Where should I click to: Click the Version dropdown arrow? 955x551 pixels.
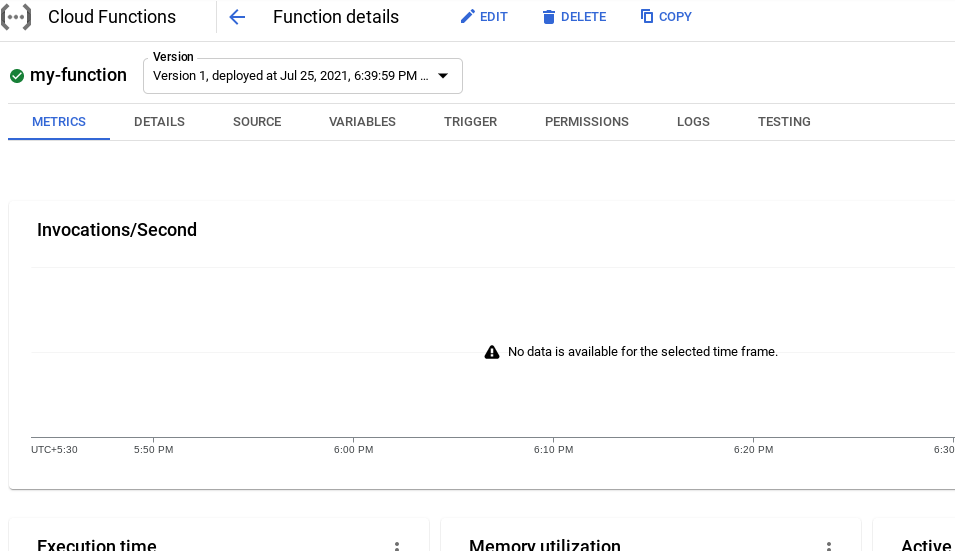tap(443, 76)
